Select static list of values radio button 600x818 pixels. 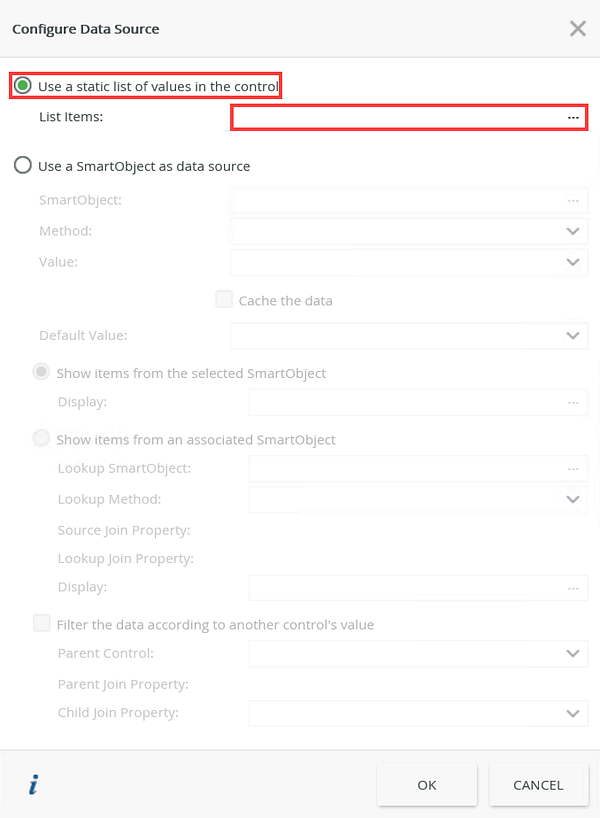22,86
